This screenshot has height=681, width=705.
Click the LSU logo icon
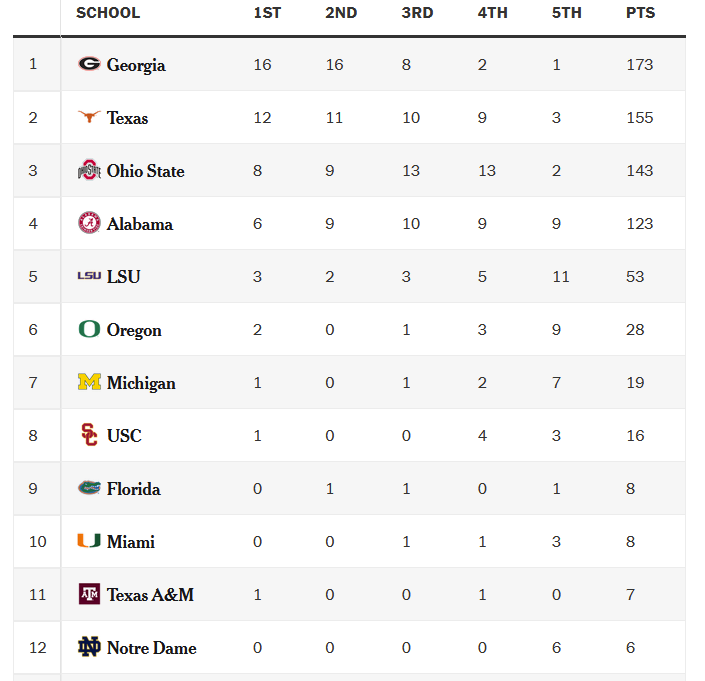[89, 276]
